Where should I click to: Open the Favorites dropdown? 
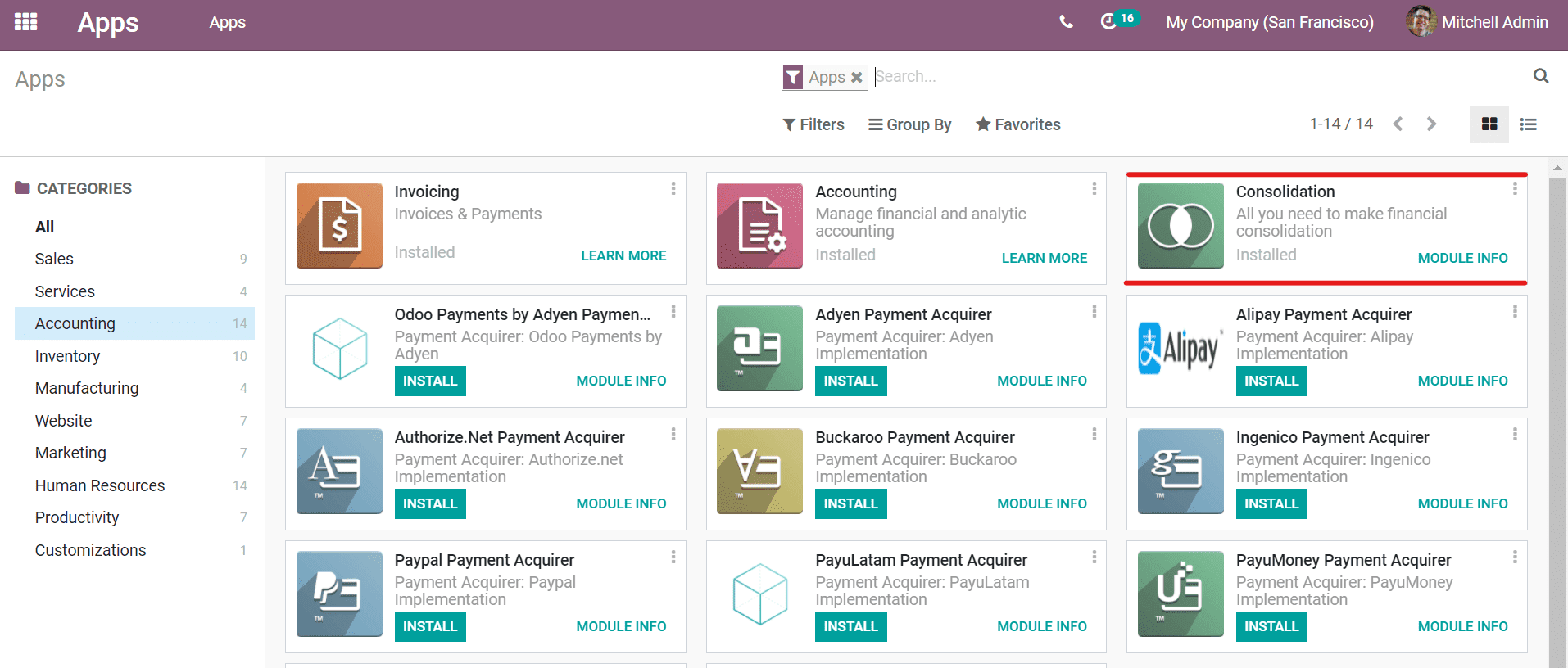1017,124
